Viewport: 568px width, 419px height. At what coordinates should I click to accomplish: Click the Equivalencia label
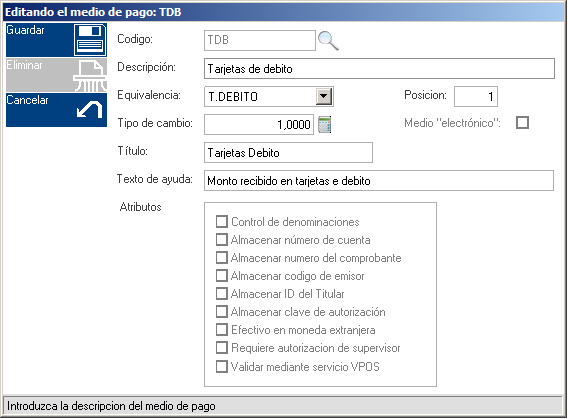pos(149,95)
